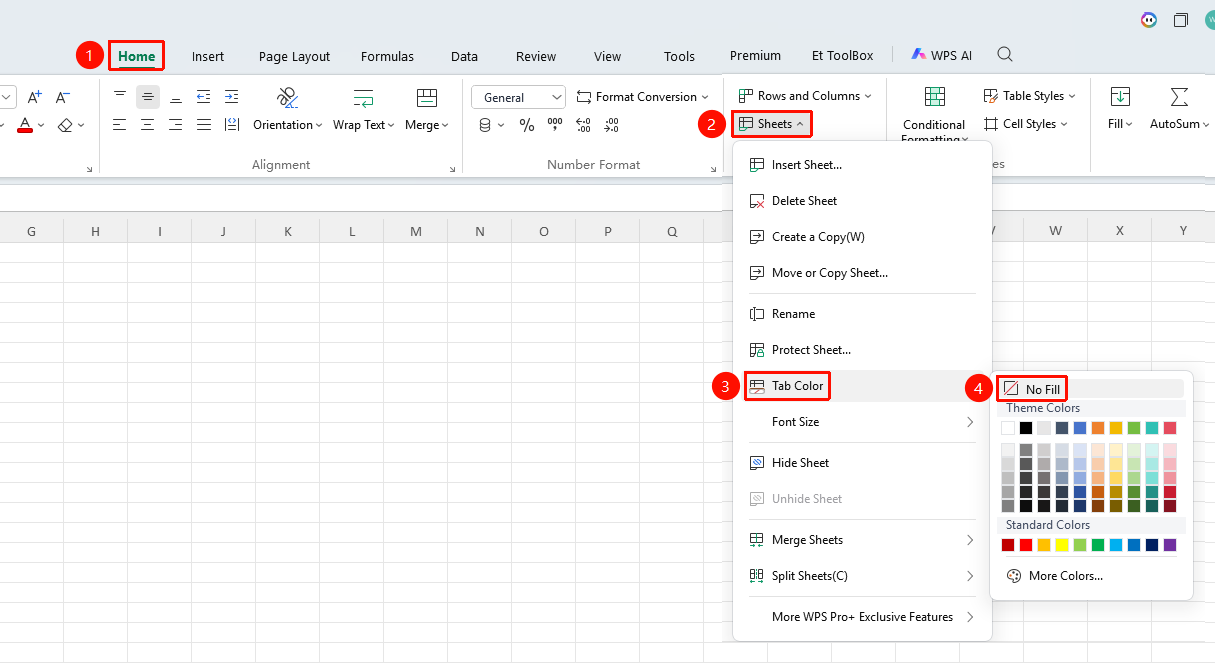1215x663 pixels.
Task: Select column header L
Action: (352, 231)
